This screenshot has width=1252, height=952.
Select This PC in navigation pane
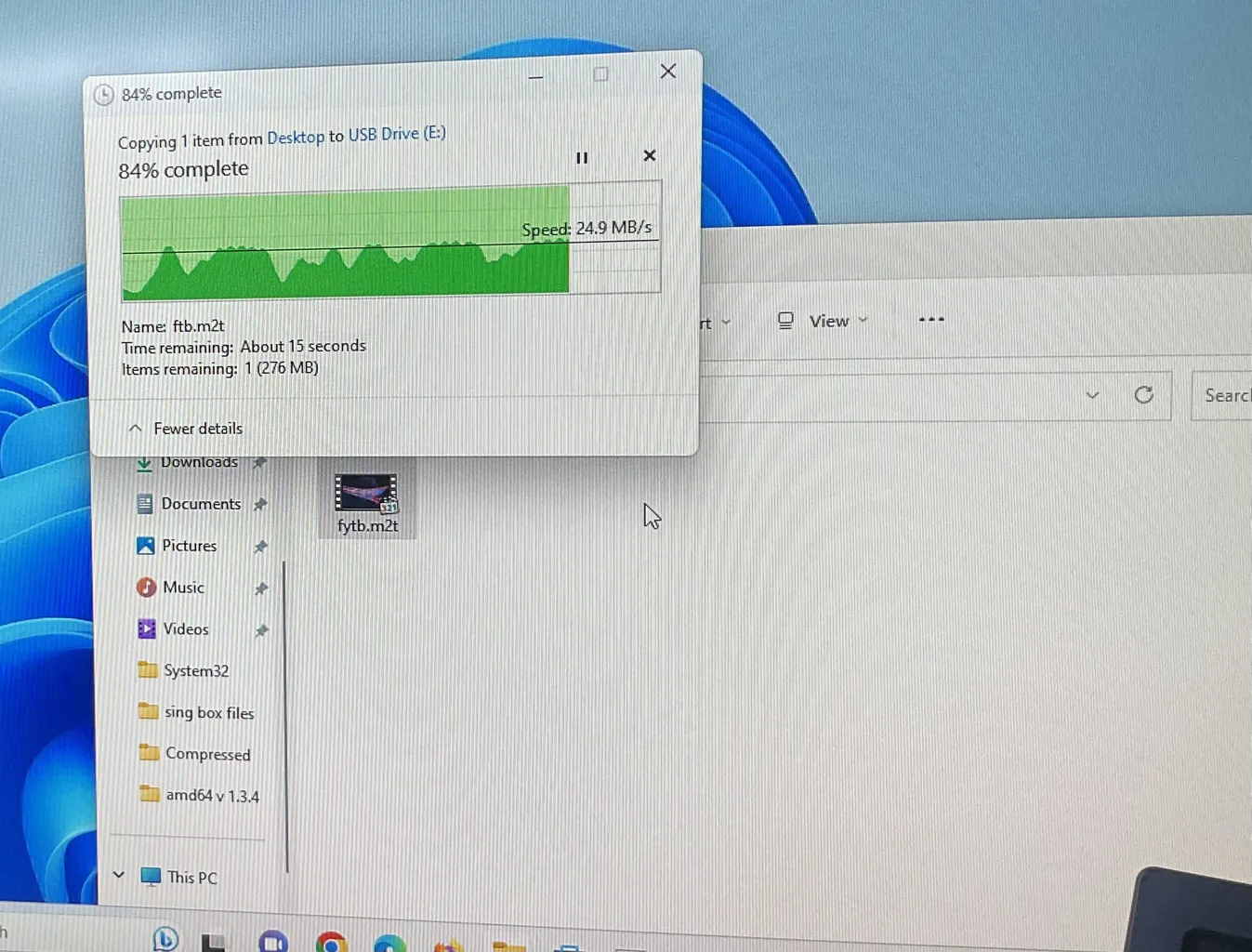tap(191, 877)
